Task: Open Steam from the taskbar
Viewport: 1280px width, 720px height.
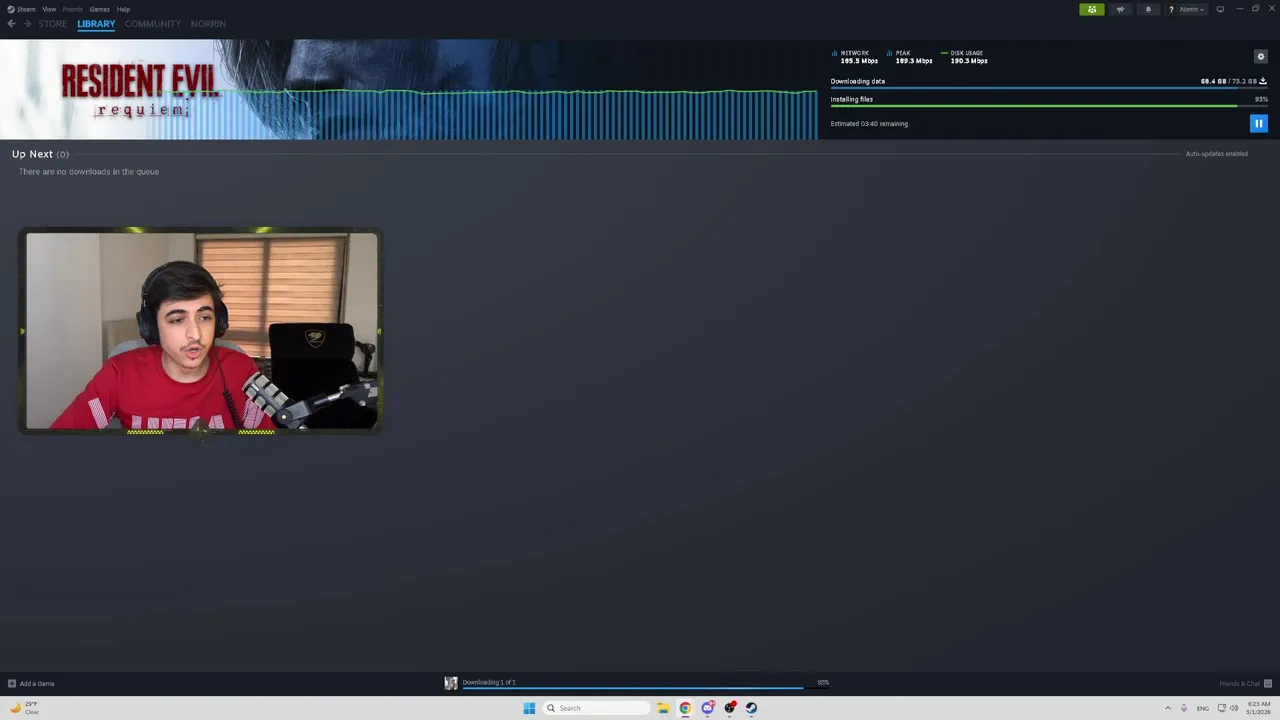Action: click(x=751, y=708)
